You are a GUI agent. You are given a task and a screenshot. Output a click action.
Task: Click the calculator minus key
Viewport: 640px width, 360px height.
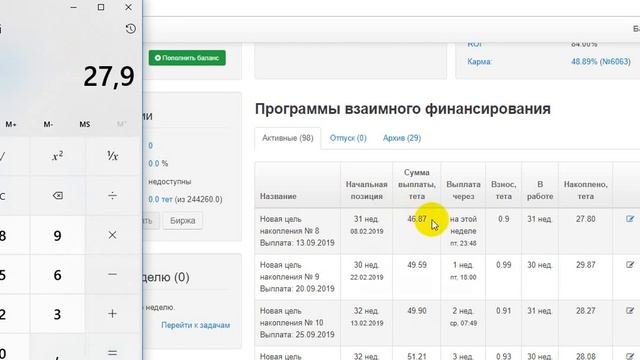click(x=112, y=274)
